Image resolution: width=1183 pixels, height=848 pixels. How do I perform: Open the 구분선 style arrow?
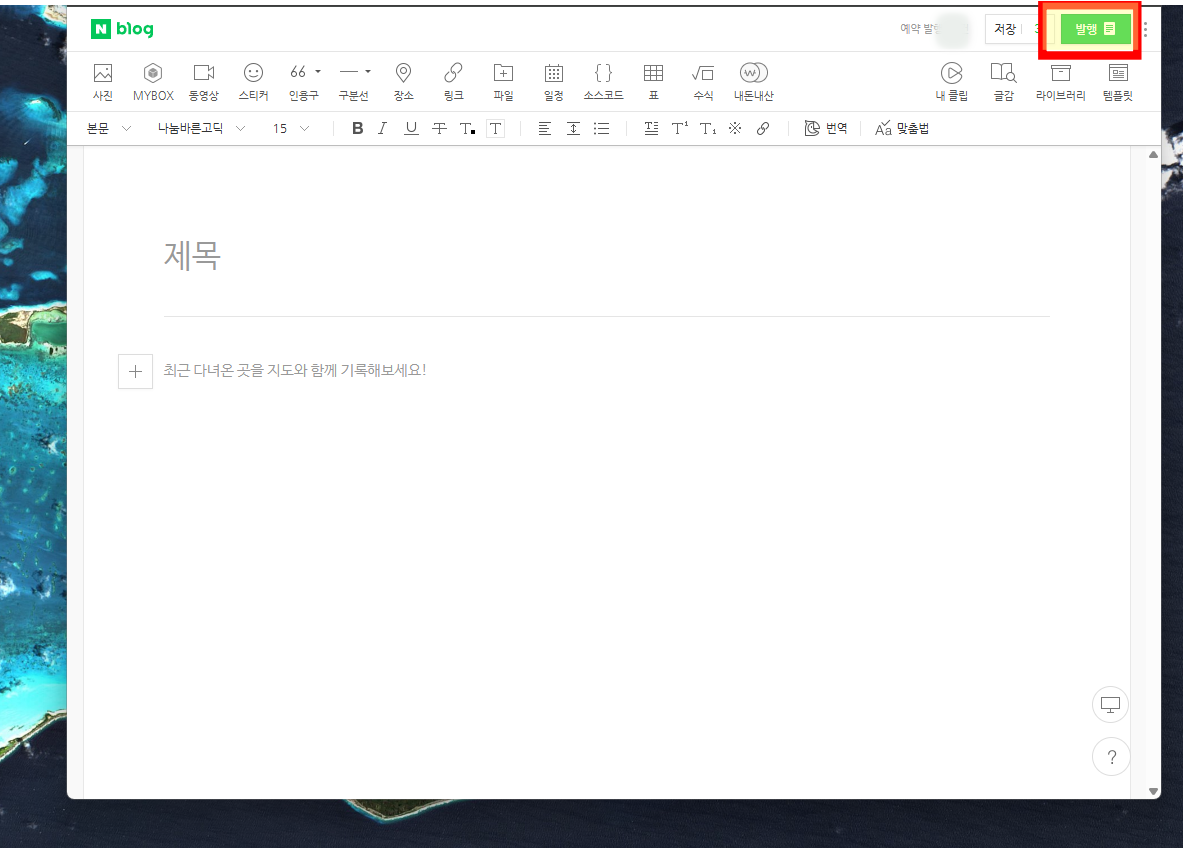pos(367,72)
